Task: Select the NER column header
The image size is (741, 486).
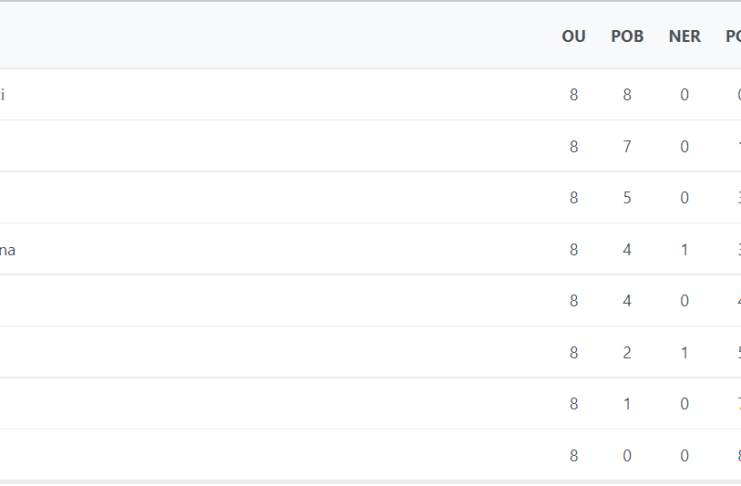Action: tap(684, 36)
